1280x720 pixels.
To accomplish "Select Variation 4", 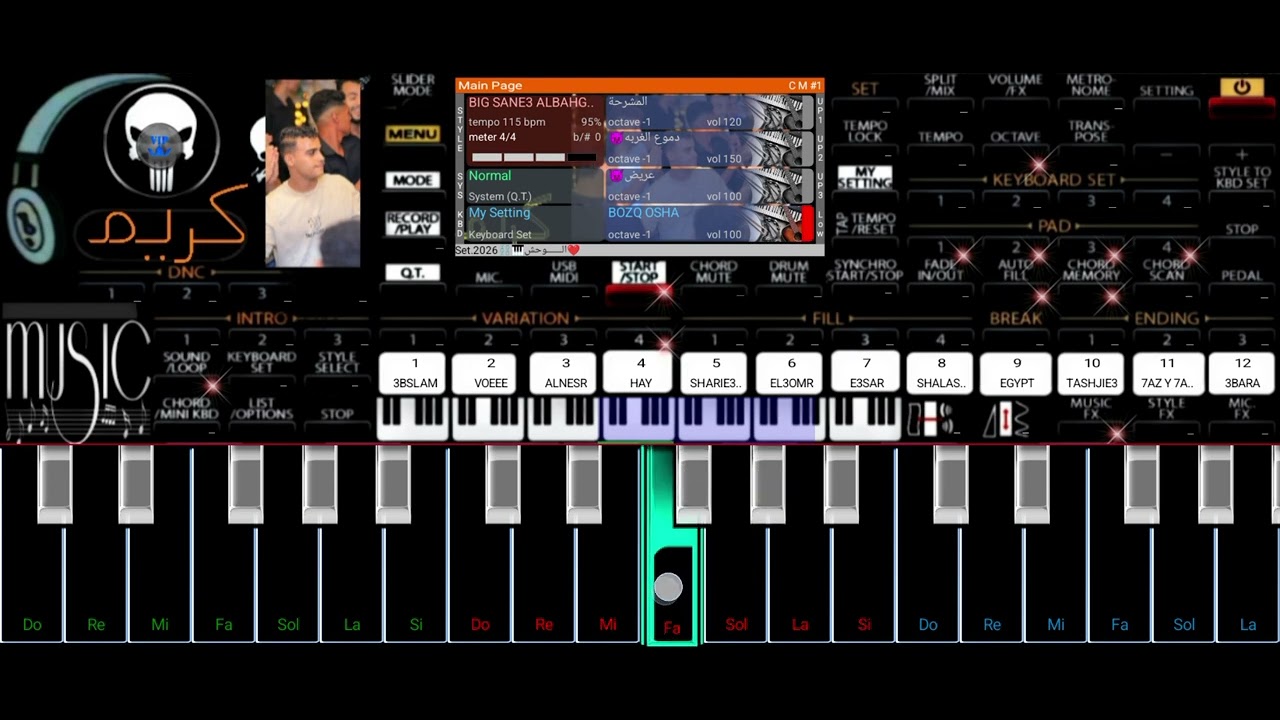I will (639, 341).
